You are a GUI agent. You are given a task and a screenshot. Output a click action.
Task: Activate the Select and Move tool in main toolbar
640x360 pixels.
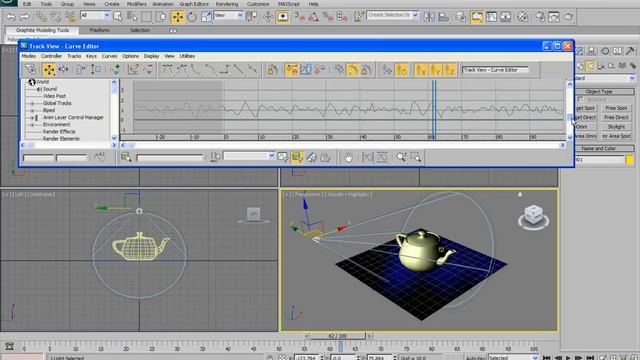pos(178,17)
